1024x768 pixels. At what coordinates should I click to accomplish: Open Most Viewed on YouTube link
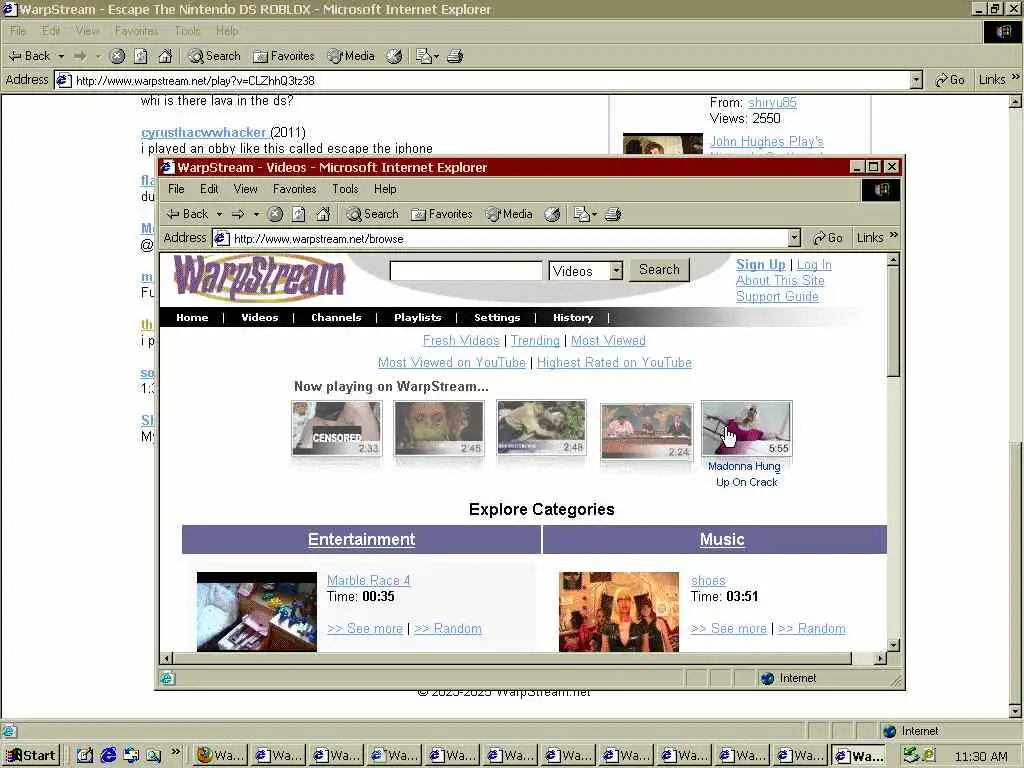pos(451,362)
